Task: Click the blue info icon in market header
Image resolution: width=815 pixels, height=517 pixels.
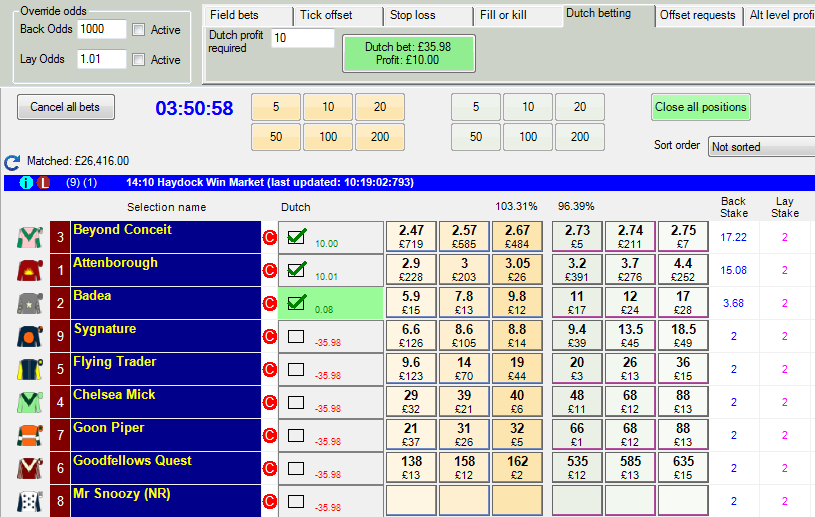Action: pyautogui.click(x=27, y=183)
